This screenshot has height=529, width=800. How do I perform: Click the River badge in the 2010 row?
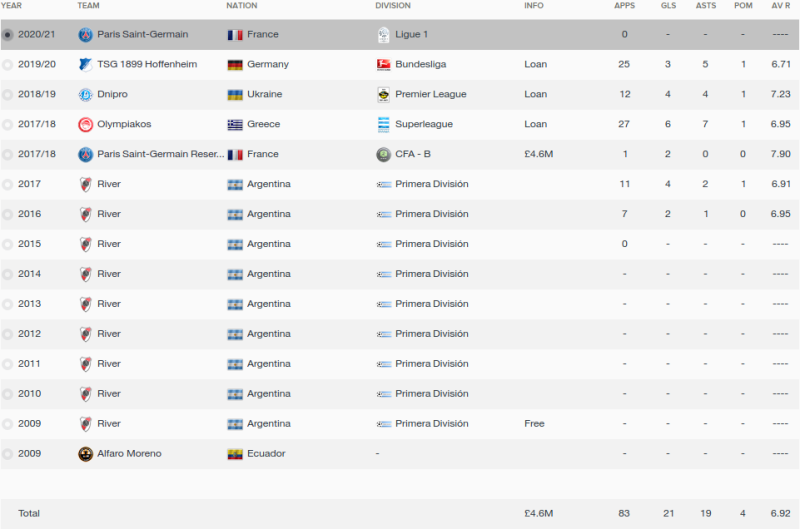[x=85, y=394]
